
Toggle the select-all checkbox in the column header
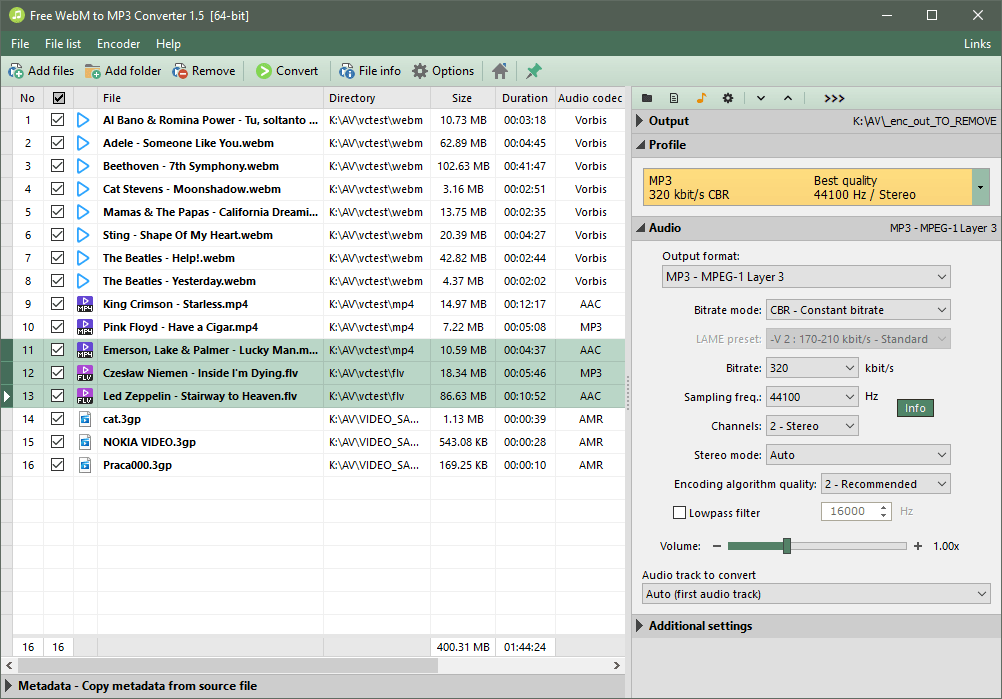coord(57,98)
